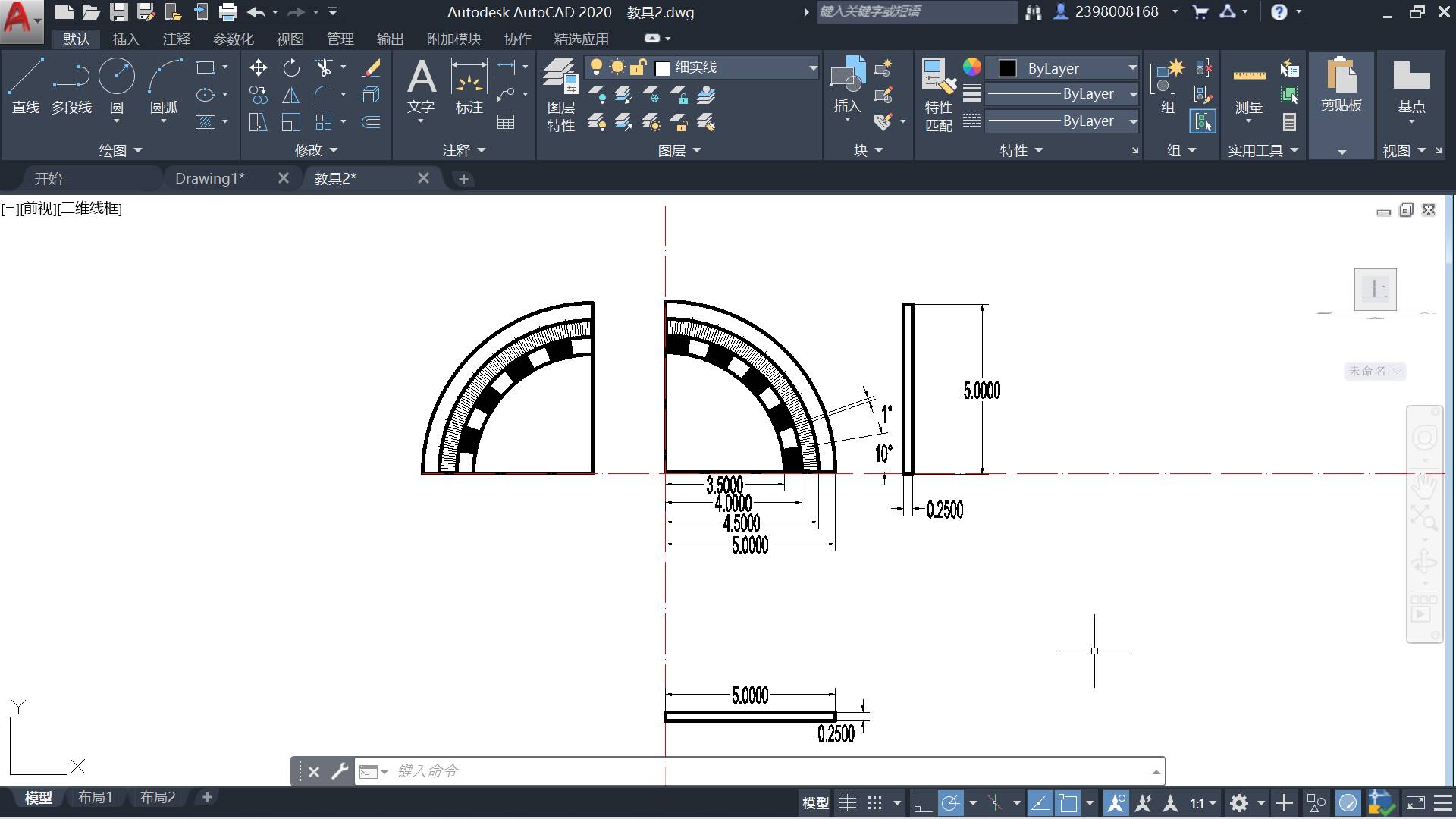Toggle grid display in status bar
Screen dimensions: 1456x819
click(847, 802)
